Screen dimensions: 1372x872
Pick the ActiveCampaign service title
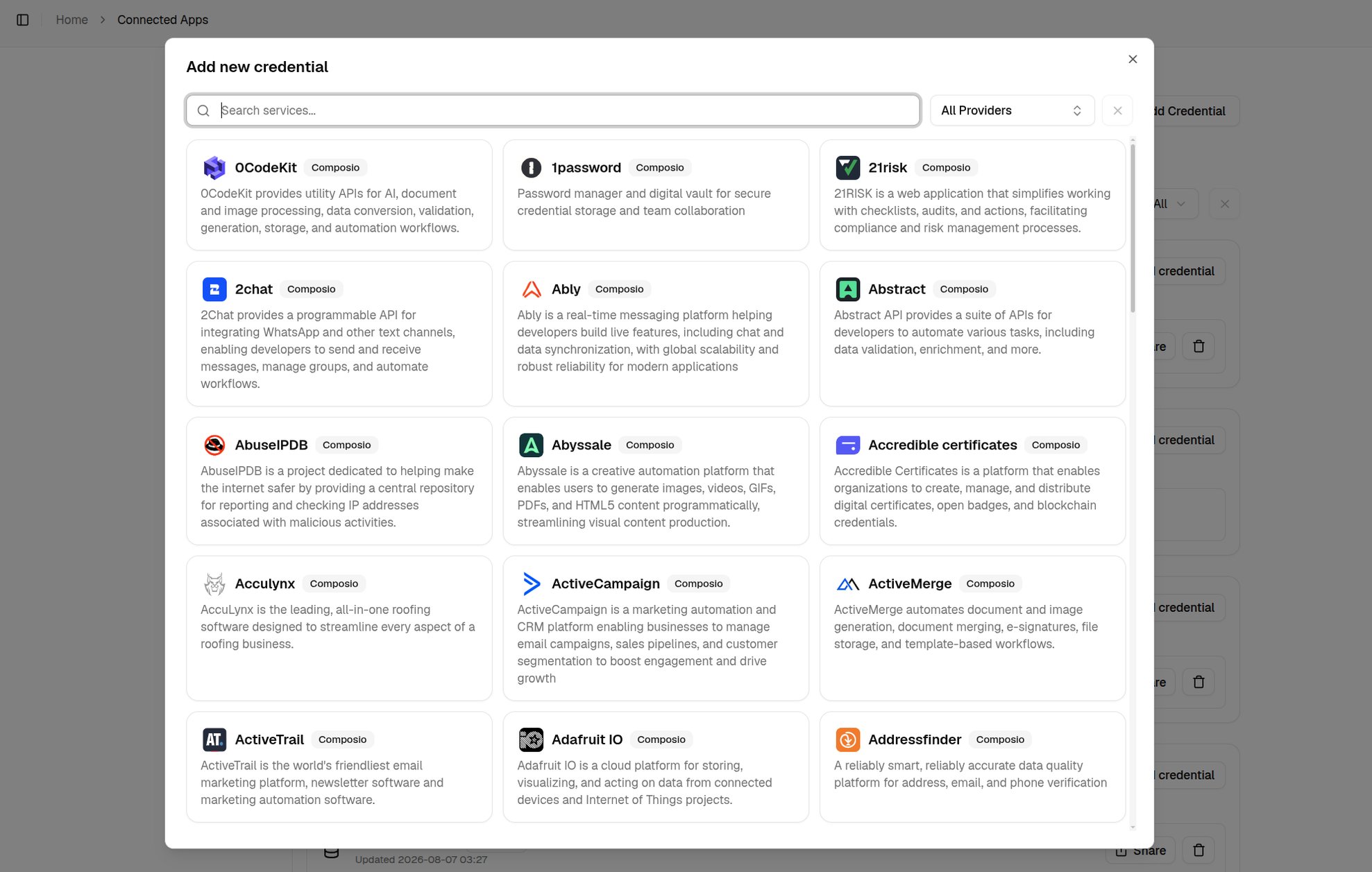click(606, 584)
